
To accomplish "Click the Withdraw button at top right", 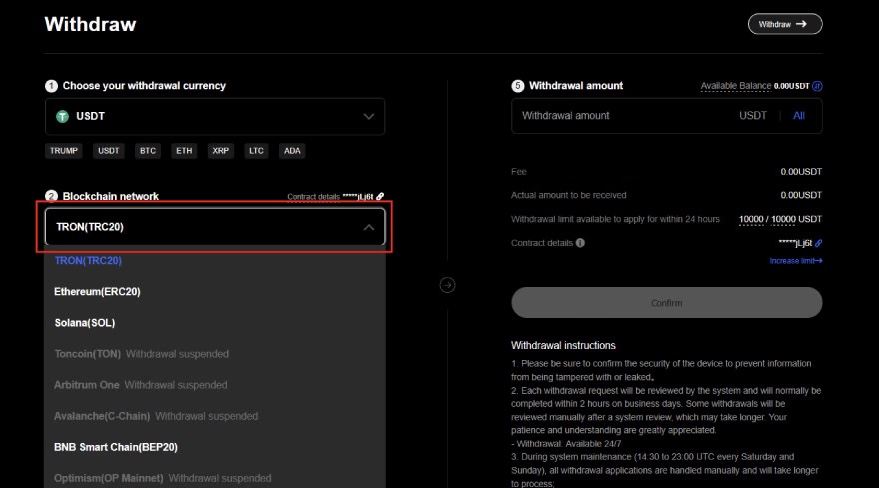I will coord(784,24).
